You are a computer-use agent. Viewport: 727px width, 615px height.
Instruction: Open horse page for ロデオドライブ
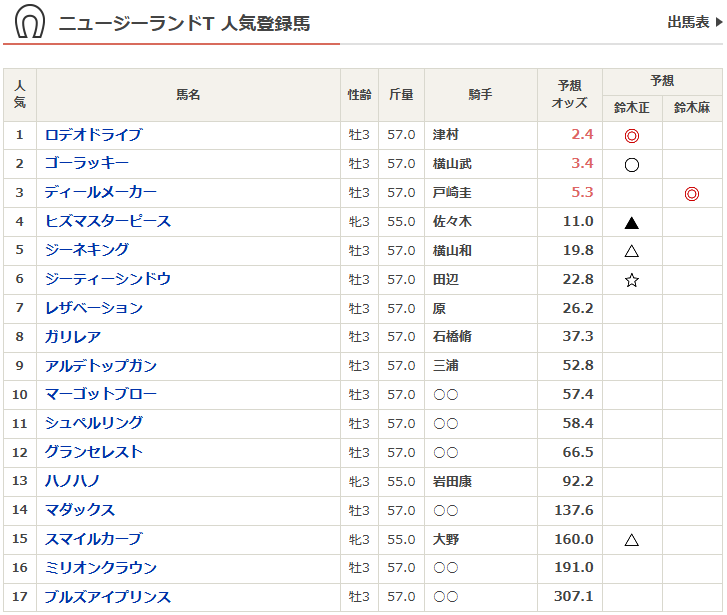pyautogui.click(x=93, y=135)
